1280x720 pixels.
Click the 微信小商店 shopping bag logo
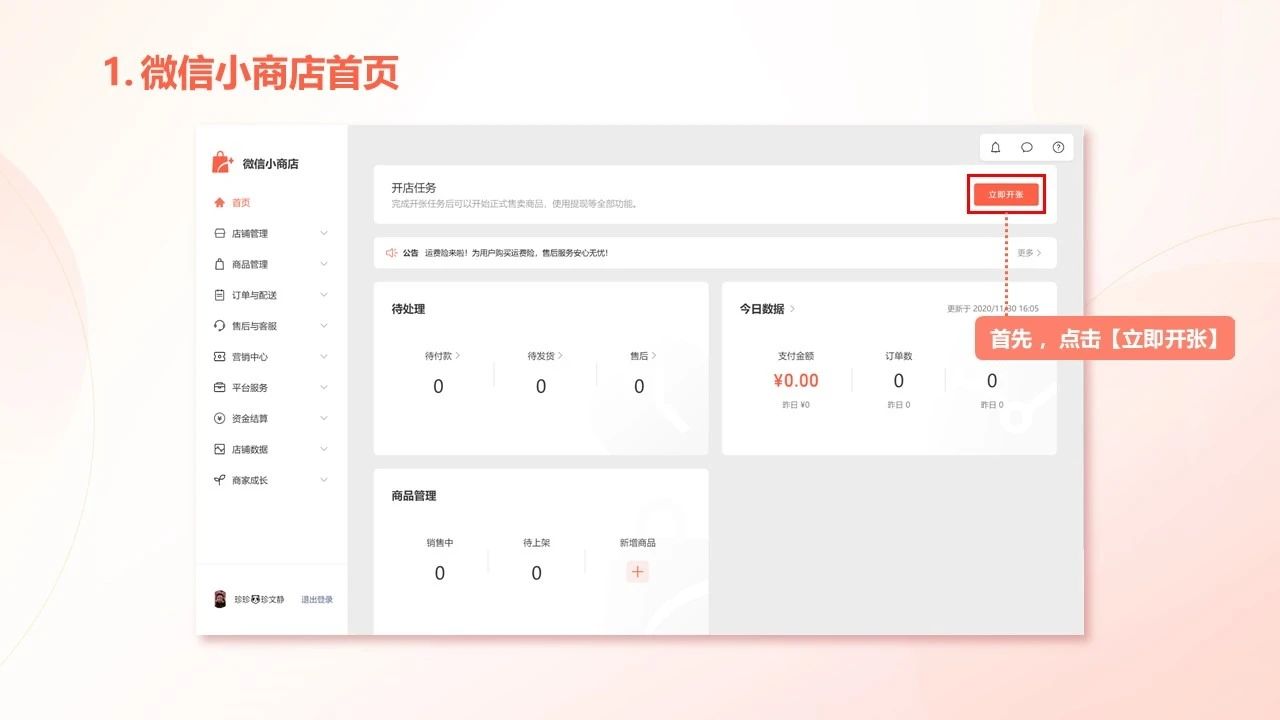pyautogui.click(x=222, y=162)
